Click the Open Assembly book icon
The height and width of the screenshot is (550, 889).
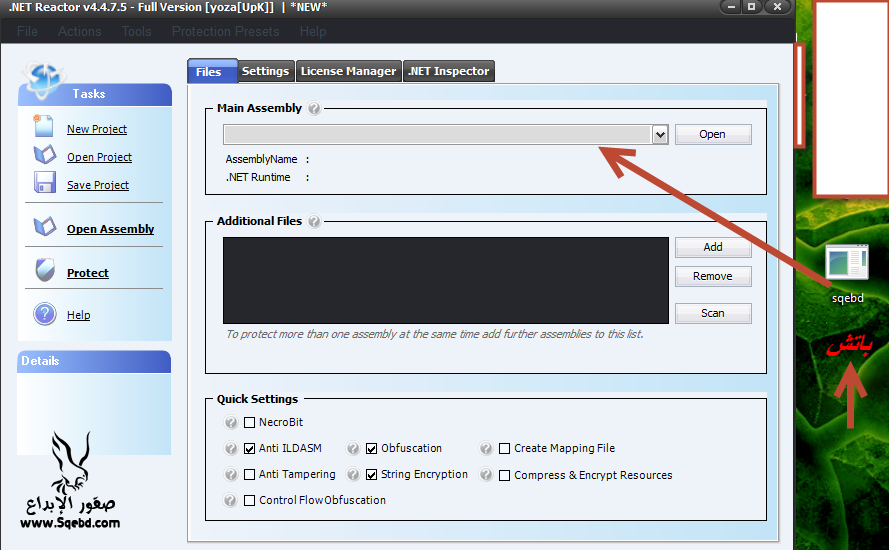[x=45, y=227]
